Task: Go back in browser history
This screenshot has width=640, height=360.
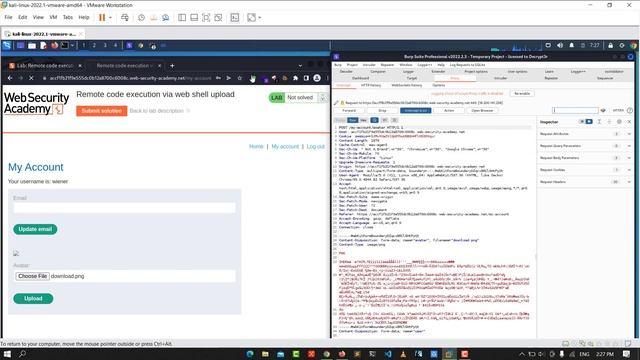Action: [10, 78]
